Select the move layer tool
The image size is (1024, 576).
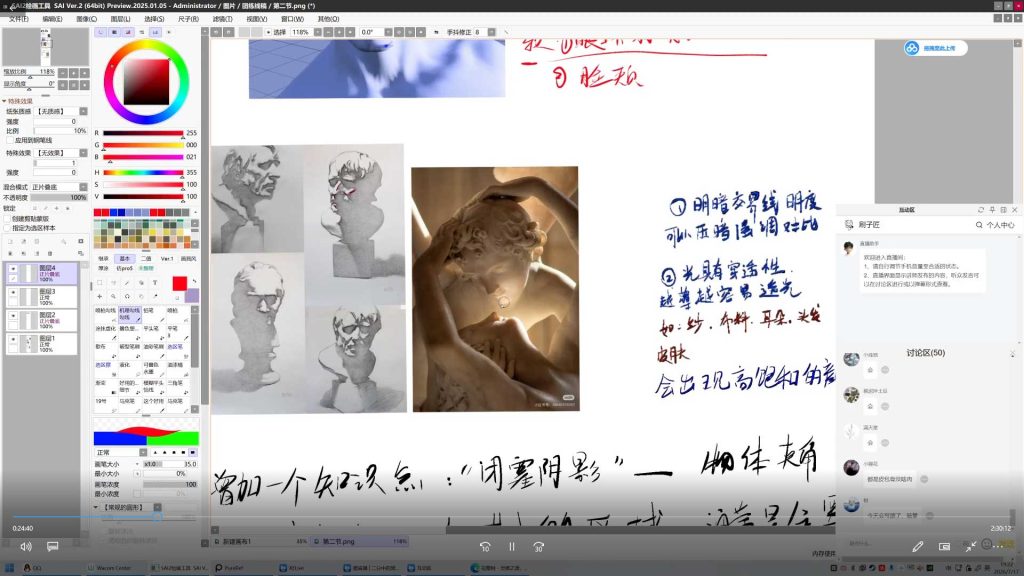[x=99, y=296]
